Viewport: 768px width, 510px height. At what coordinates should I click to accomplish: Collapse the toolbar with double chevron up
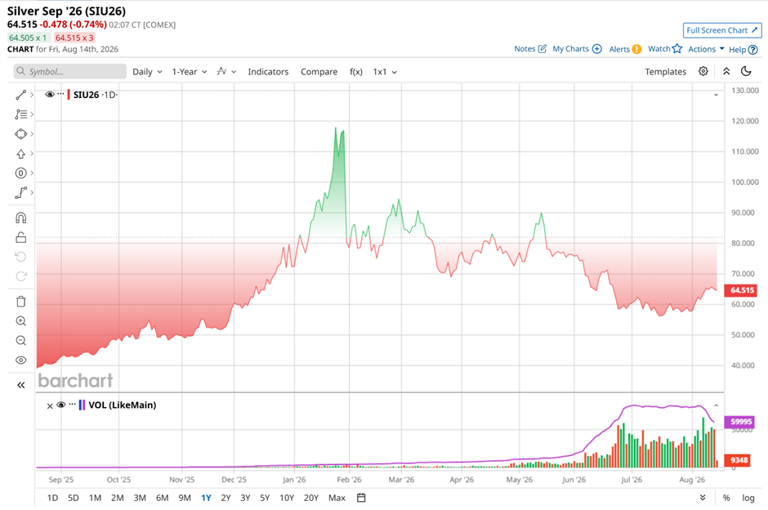(726, 72)
